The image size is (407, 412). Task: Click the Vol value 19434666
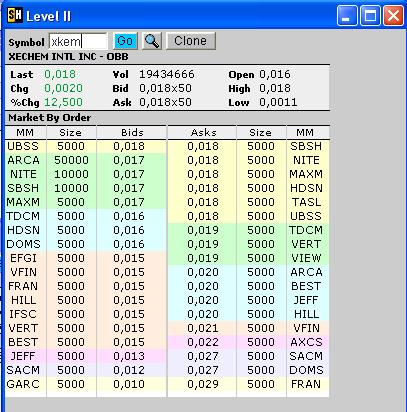(167, 74)
